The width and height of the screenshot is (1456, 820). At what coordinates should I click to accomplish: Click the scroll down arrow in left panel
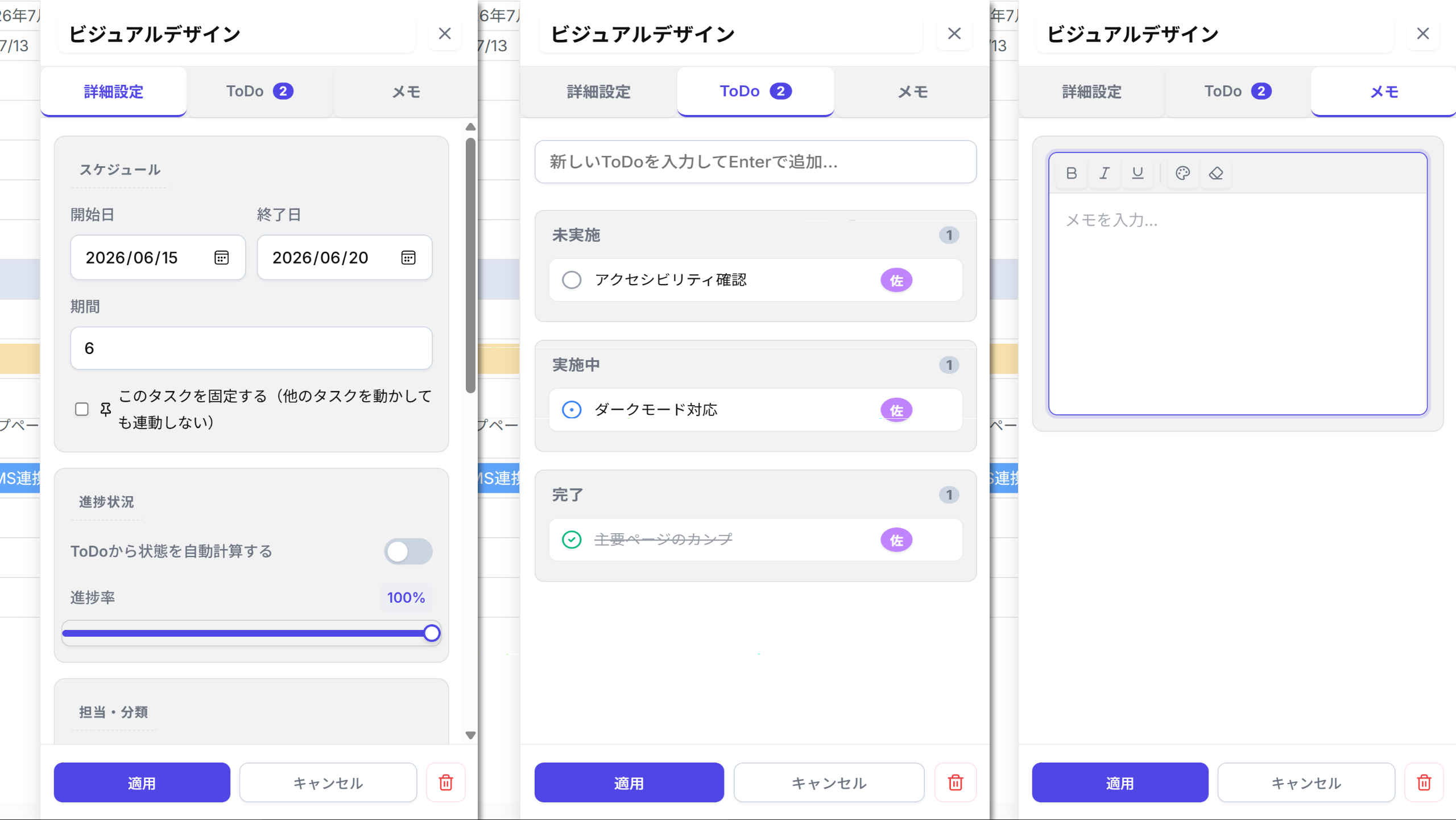[470, 735]
